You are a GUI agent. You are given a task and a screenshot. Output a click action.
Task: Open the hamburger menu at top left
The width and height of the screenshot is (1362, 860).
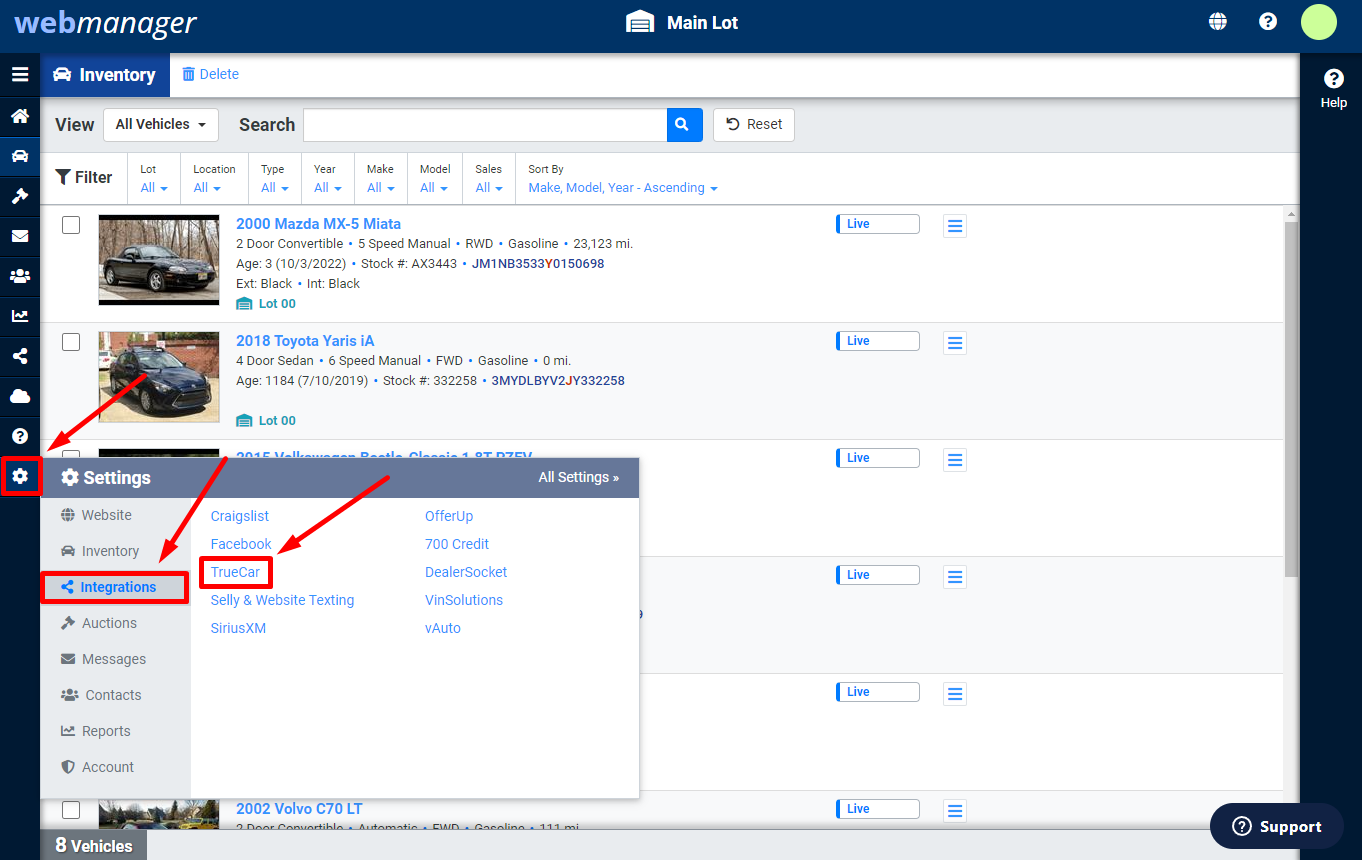click(20, 74)
